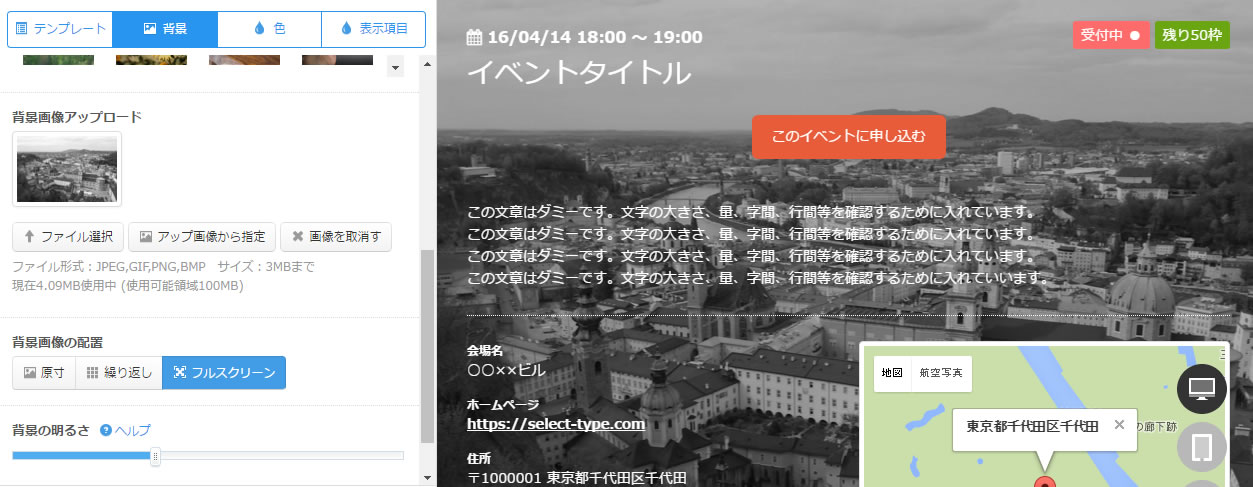Image resolution: width=1253 pixels, height=487 pixels.
Task: Select the 繰り返し background placement option
Action: coord(119,373)
